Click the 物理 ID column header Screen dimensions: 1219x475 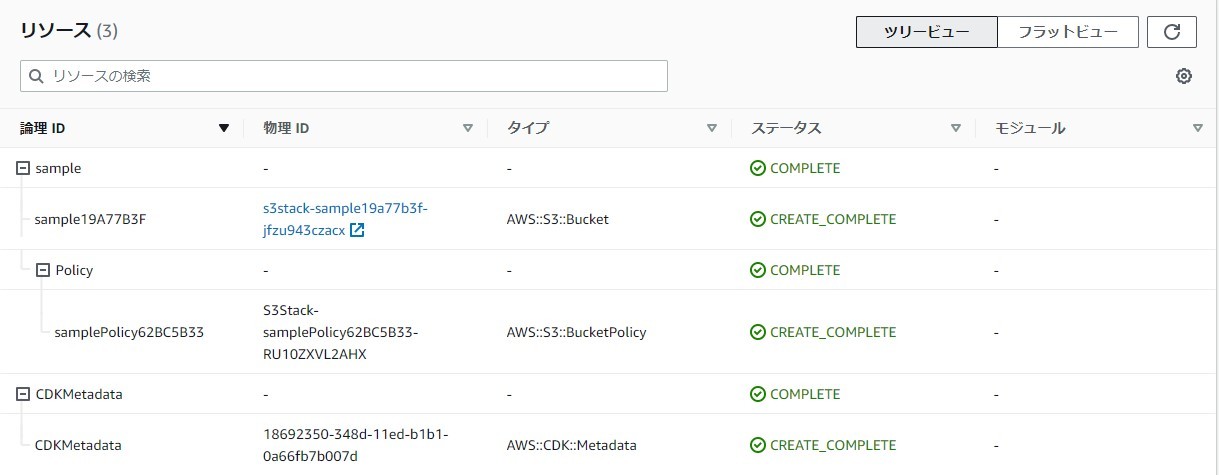pyautogui.click(x=286, y=128)
